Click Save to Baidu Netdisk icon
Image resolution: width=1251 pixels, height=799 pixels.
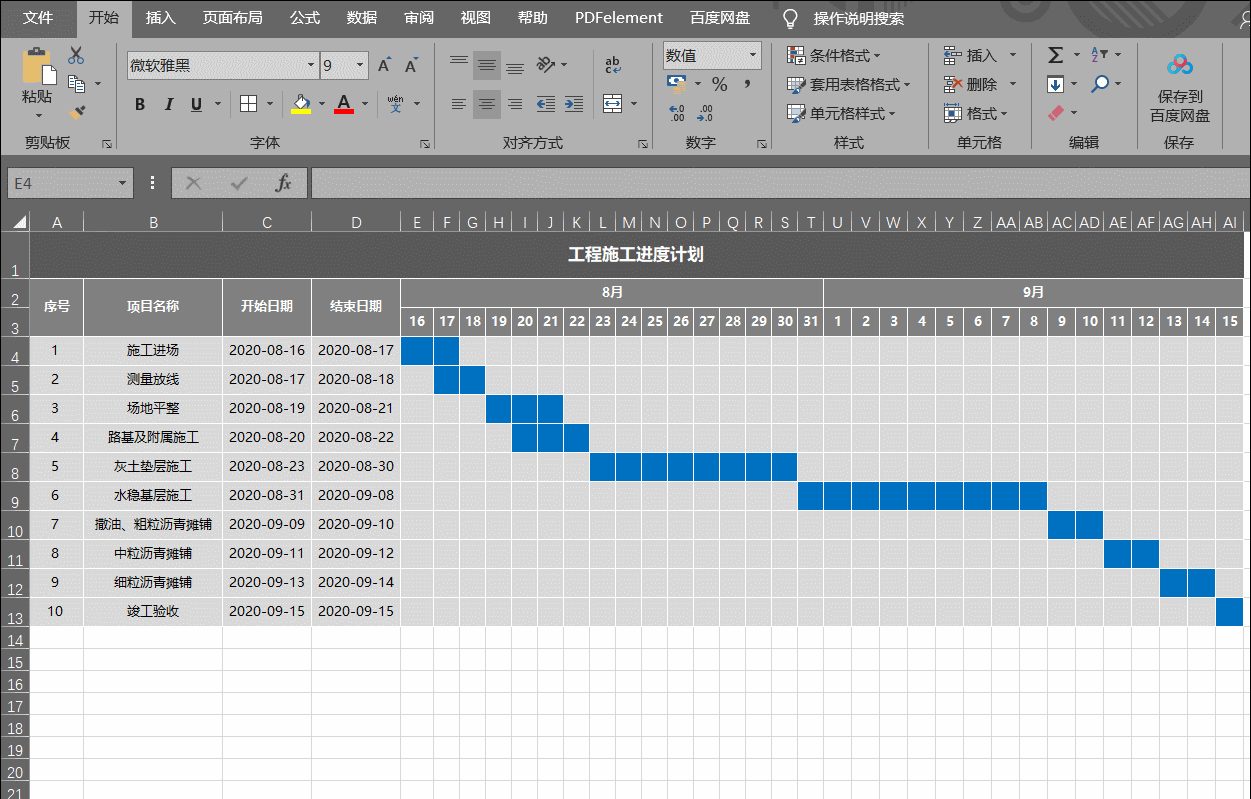pyautogui.click(x=1180, y=65)
